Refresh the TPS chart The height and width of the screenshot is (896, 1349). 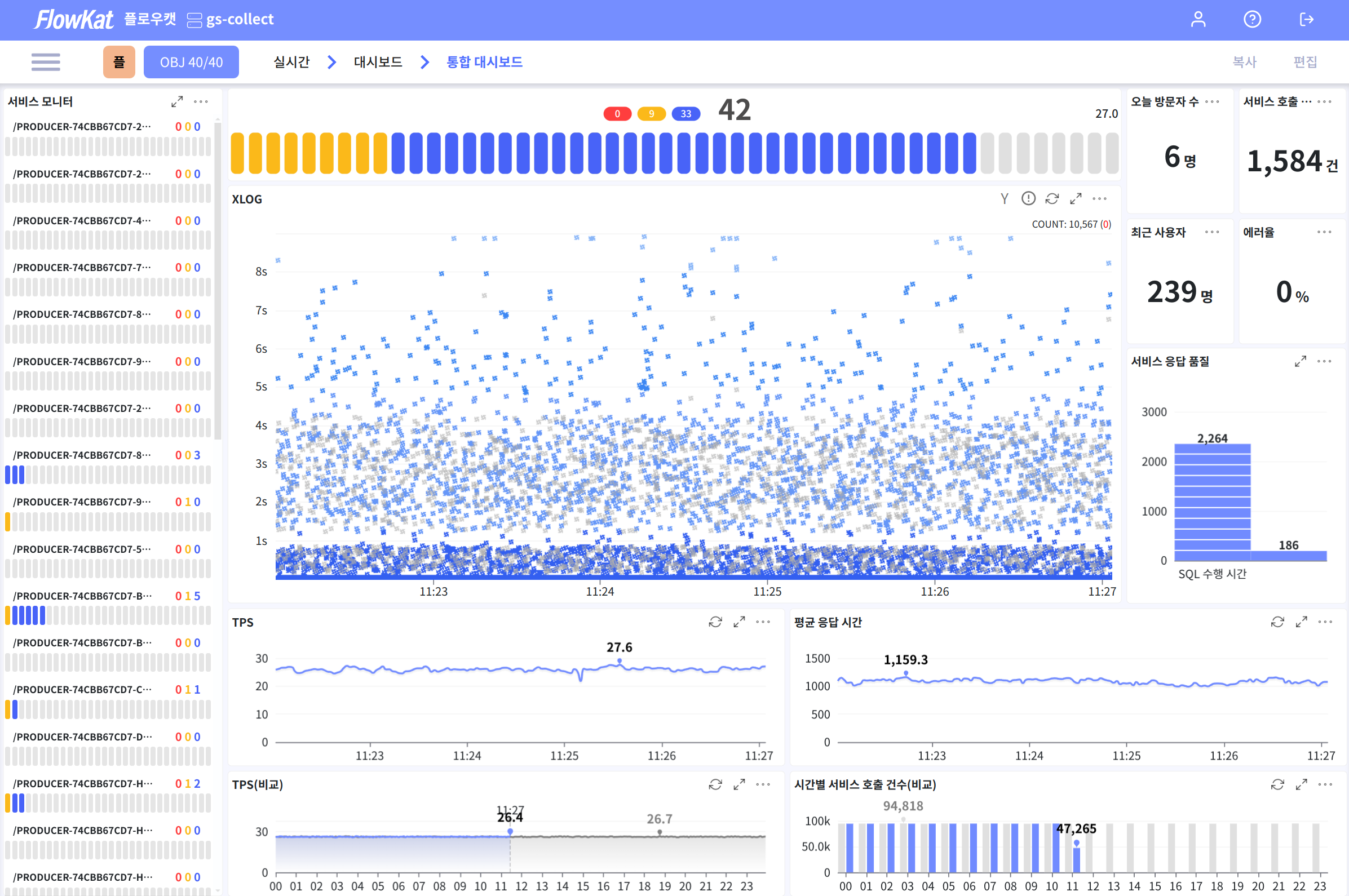pyautogui.click(x=715, y=622)
